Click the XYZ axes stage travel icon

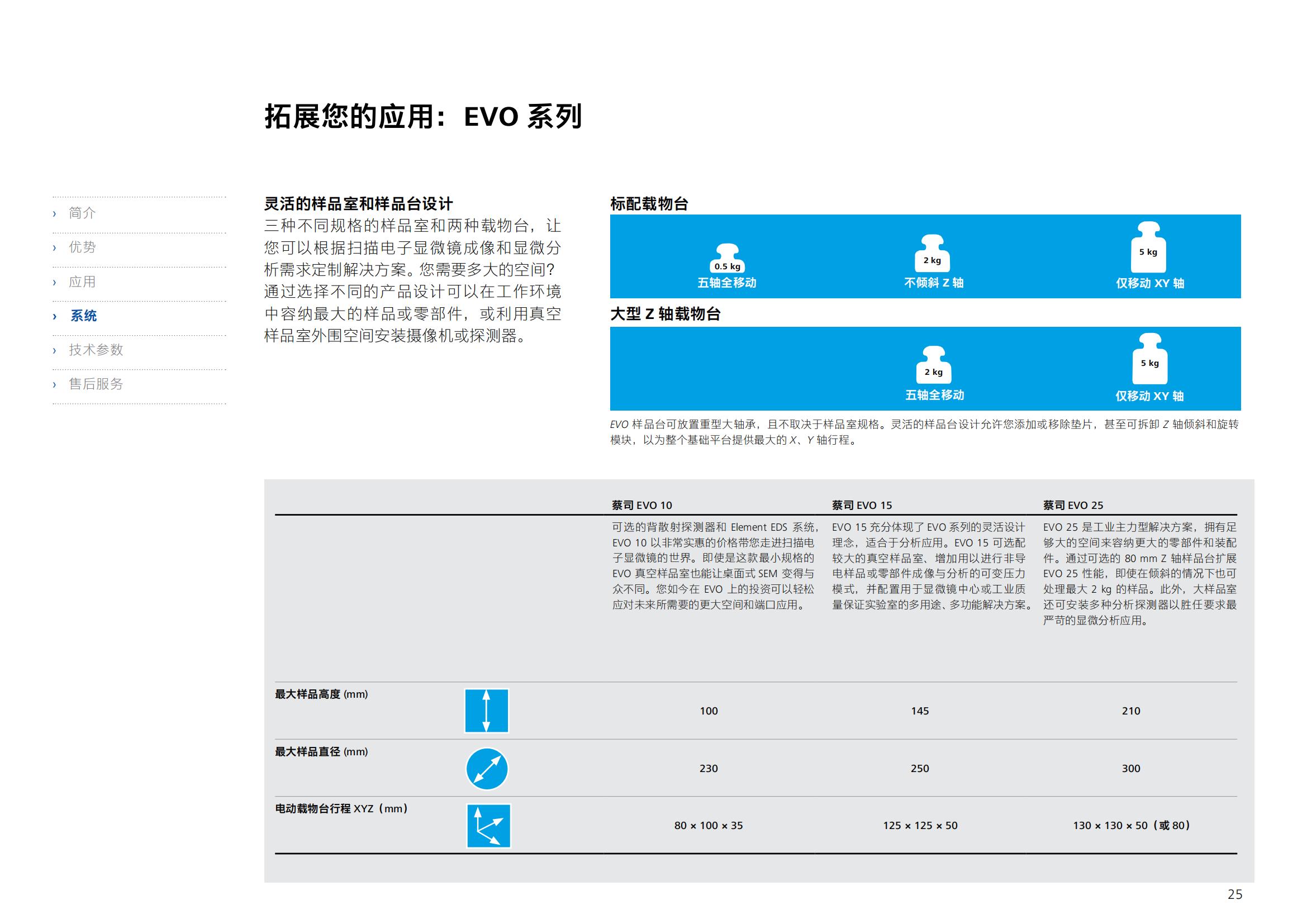488,826
